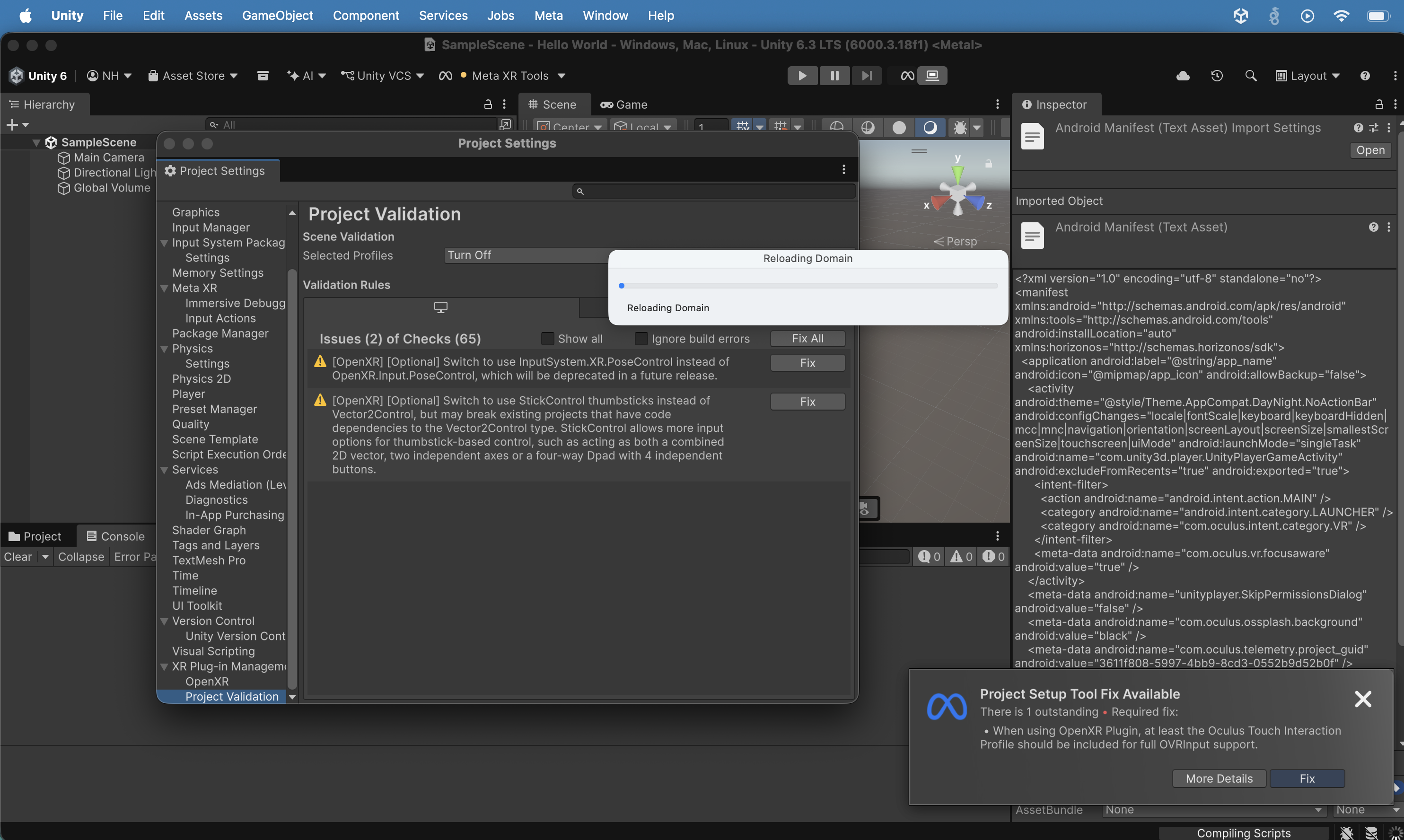Click the debug bug icon in status bar
This screenshot has width=1404, height=840.
click(x=1347, y=832)
